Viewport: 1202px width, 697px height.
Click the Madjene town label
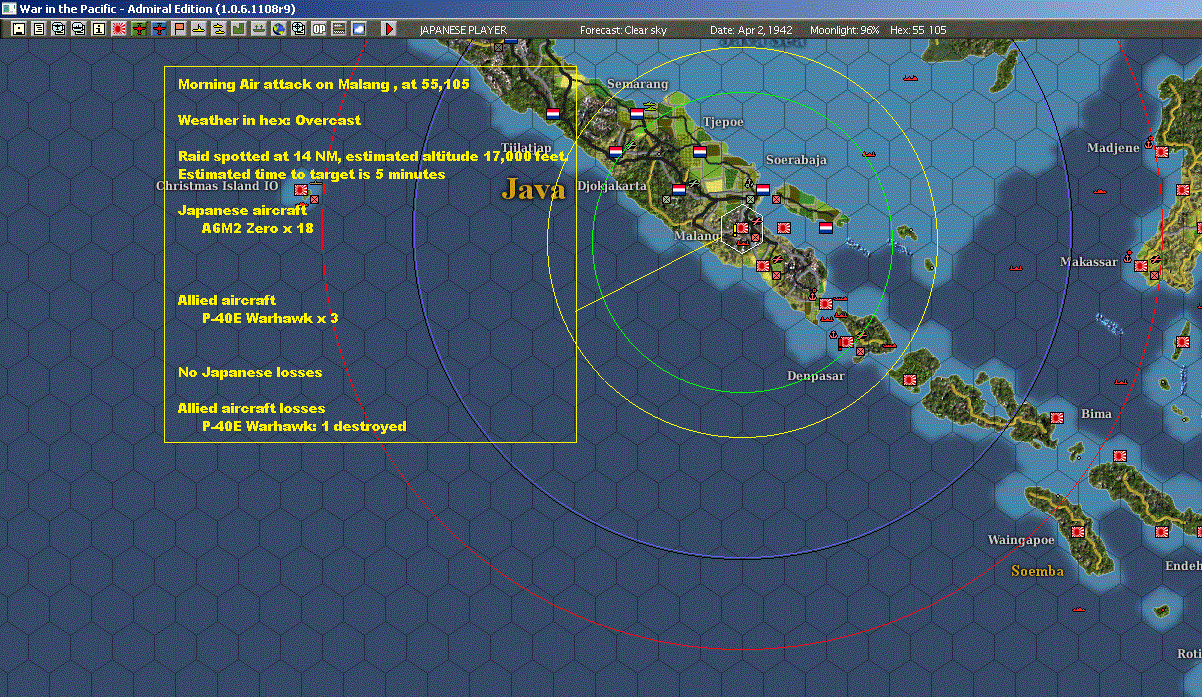pos(1113,148)
